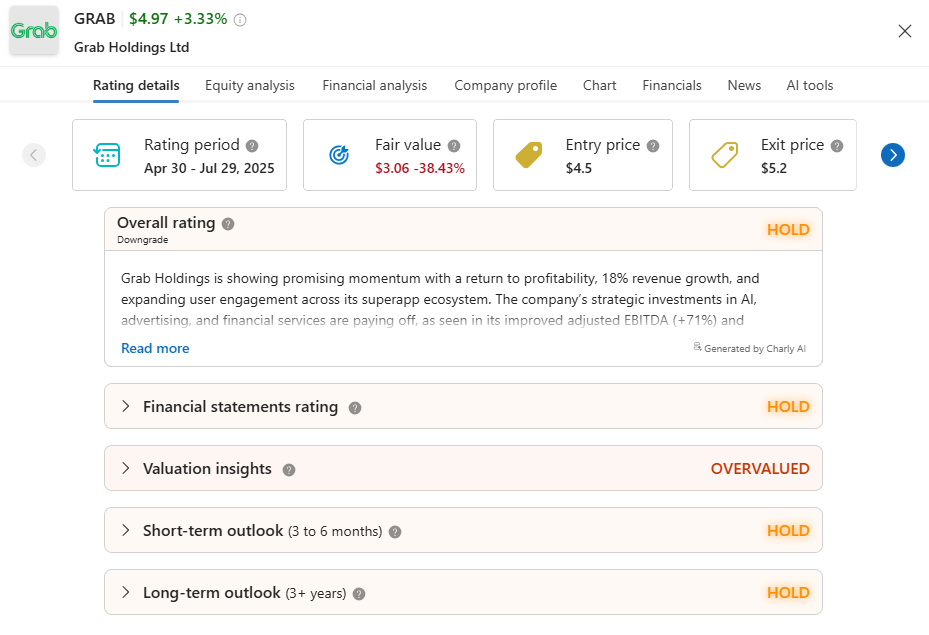Show help for Entry price
The image size is (929, 635).
[653, 146]
